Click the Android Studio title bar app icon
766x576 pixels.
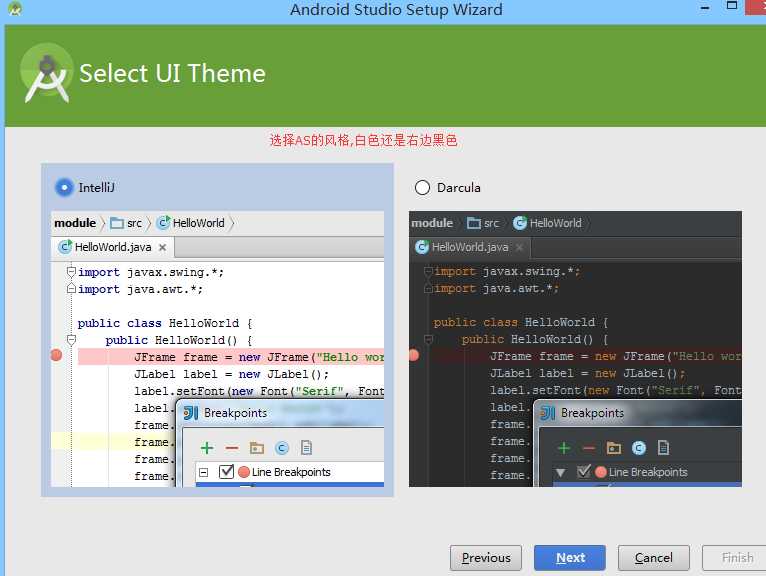tap(15, 9)
